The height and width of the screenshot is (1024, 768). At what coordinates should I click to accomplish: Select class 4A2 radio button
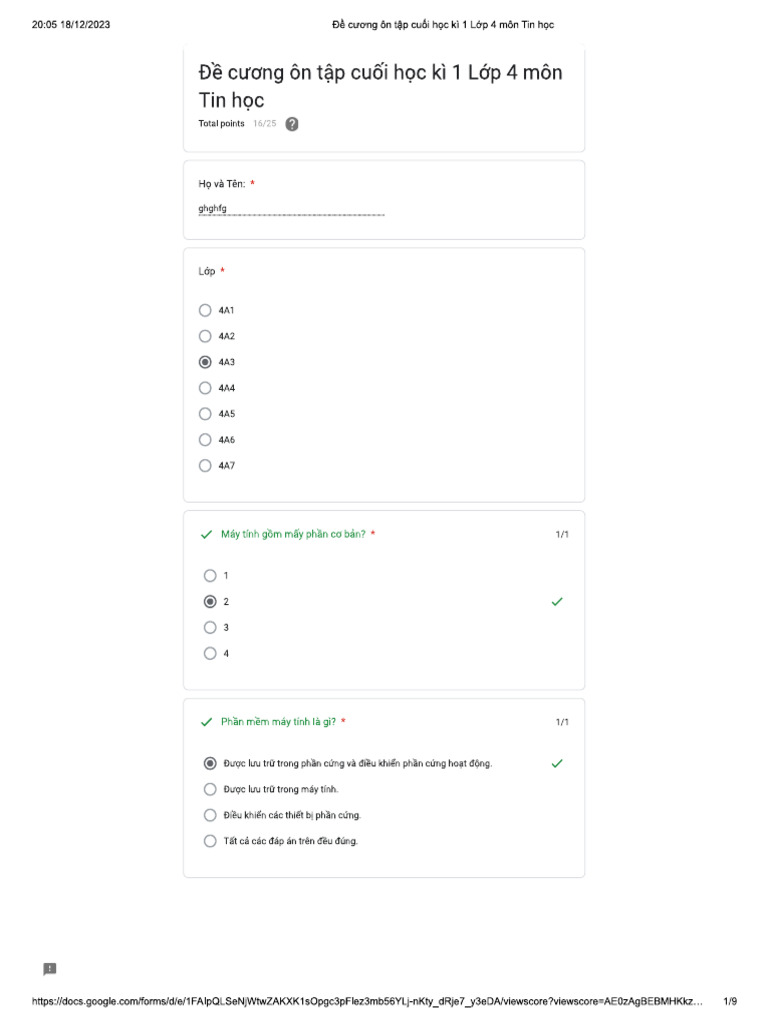coord(205,336)
